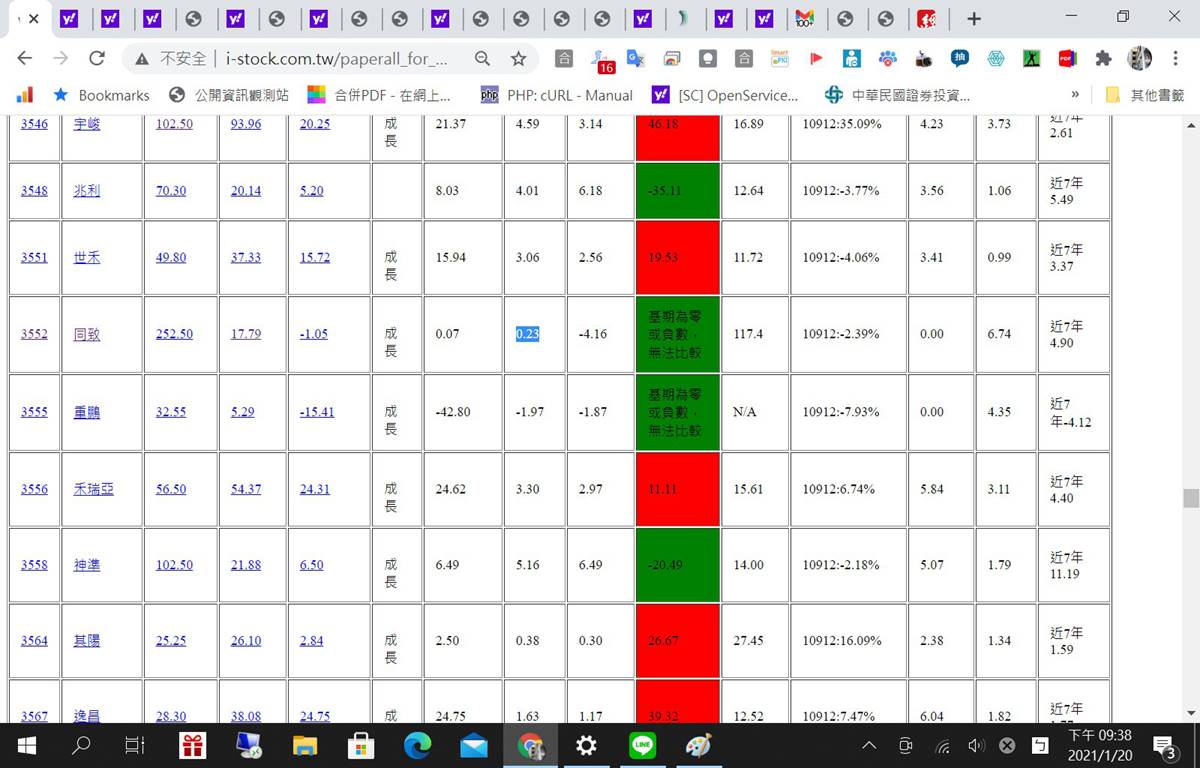Open a new browser tab
The width and height of the screenshot is (1200, 768).
(974, 19)
